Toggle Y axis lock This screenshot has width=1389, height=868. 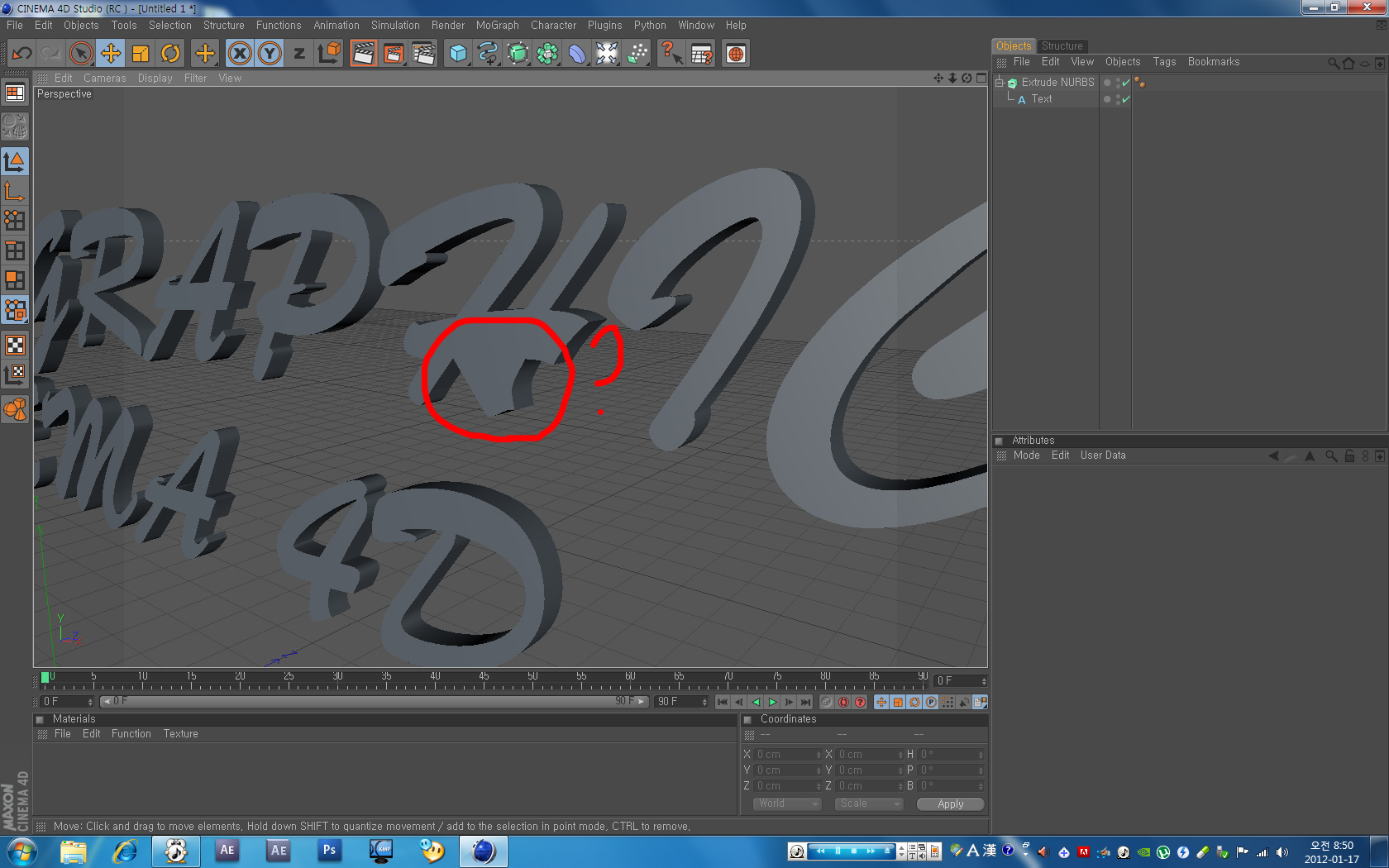[x=270, y=54]
